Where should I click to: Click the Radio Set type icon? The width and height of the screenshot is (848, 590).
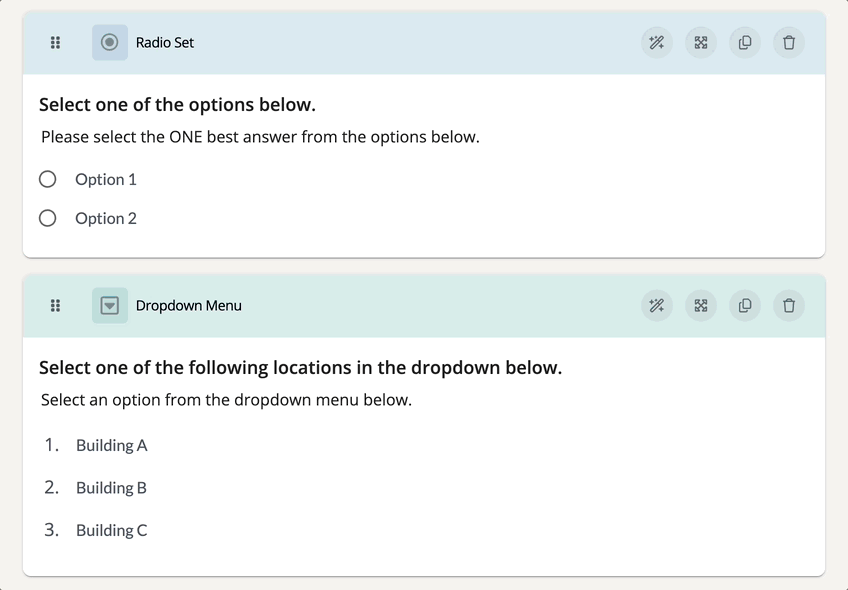point(110,43)
